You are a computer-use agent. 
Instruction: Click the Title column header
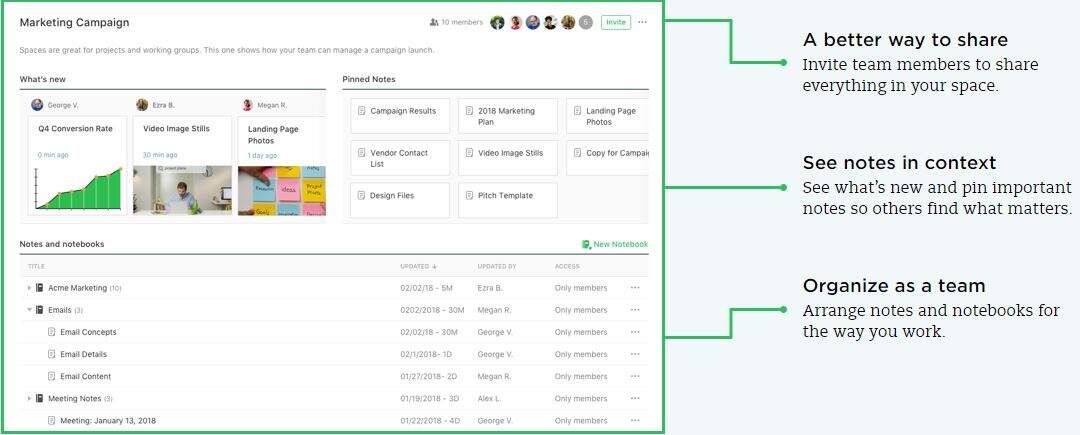point(36,267)
